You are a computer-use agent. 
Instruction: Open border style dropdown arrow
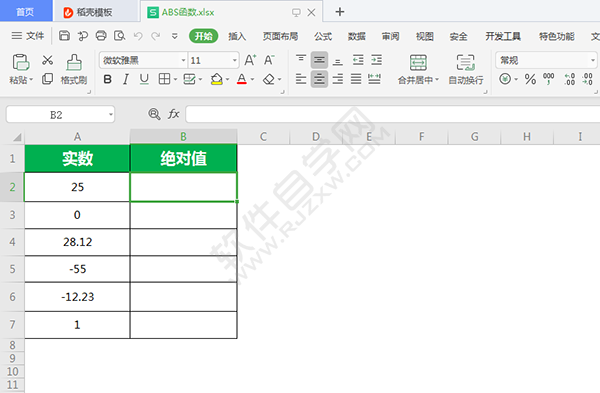click(x=175, y=80)
